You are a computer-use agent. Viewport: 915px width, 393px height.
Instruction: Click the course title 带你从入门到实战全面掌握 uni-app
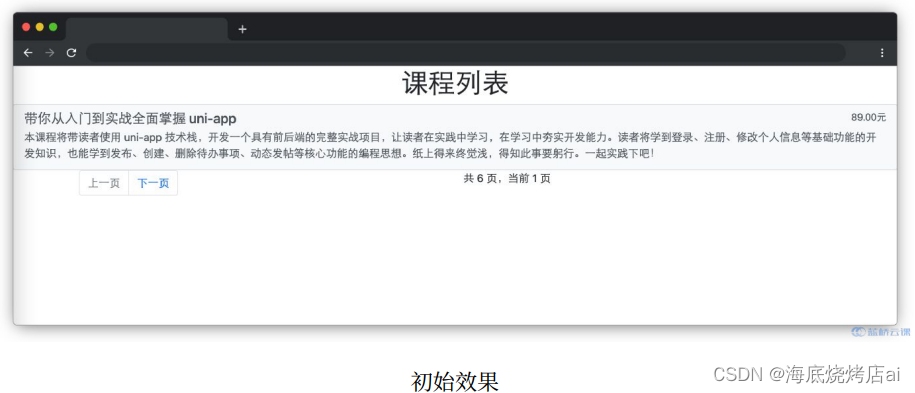coord(130,119)
